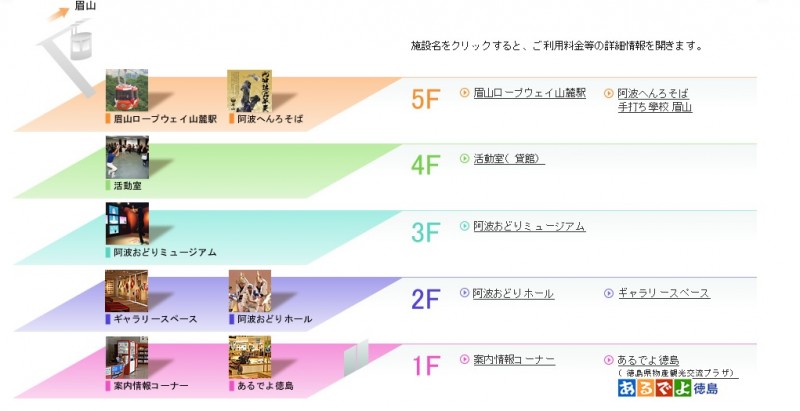Click the entrance door icon on 1F

coord(356,358)
